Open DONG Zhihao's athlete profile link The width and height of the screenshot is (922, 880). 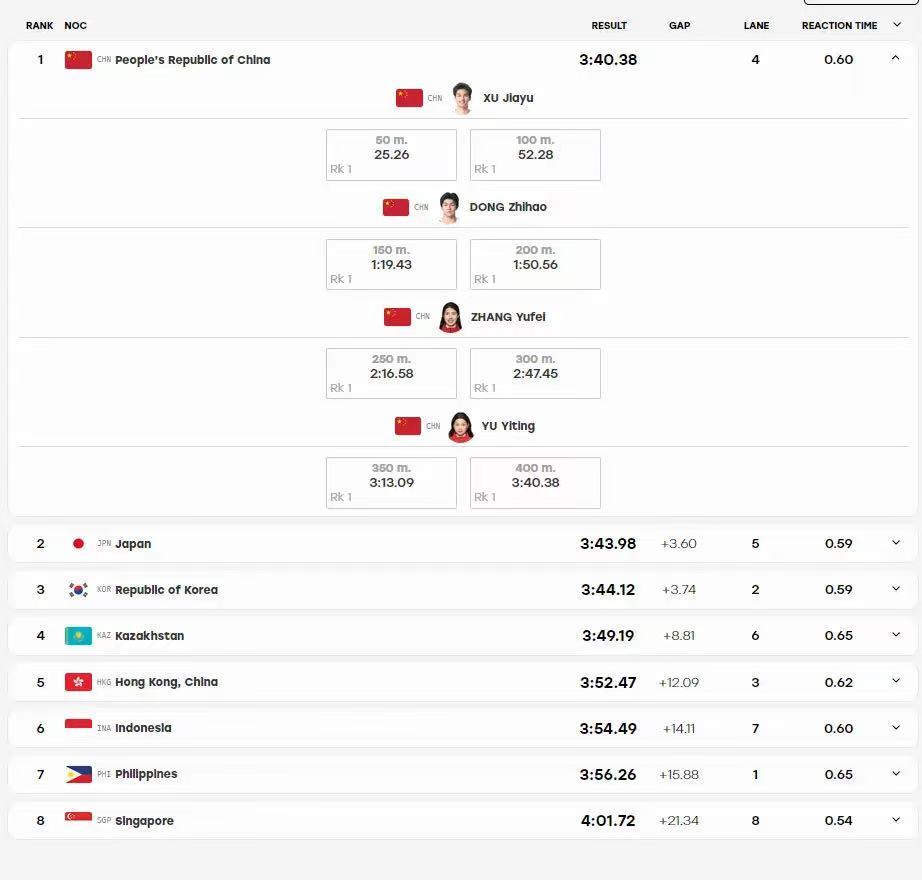(x=508, y=207)
